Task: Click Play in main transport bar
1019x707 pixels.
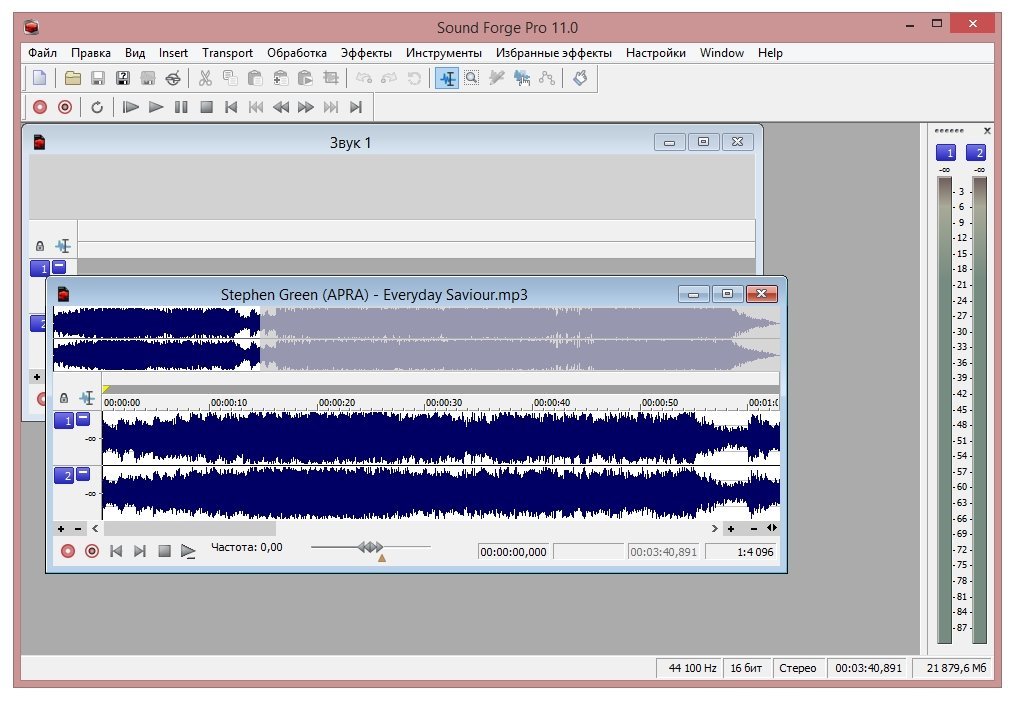Action: tap(156, 107)
